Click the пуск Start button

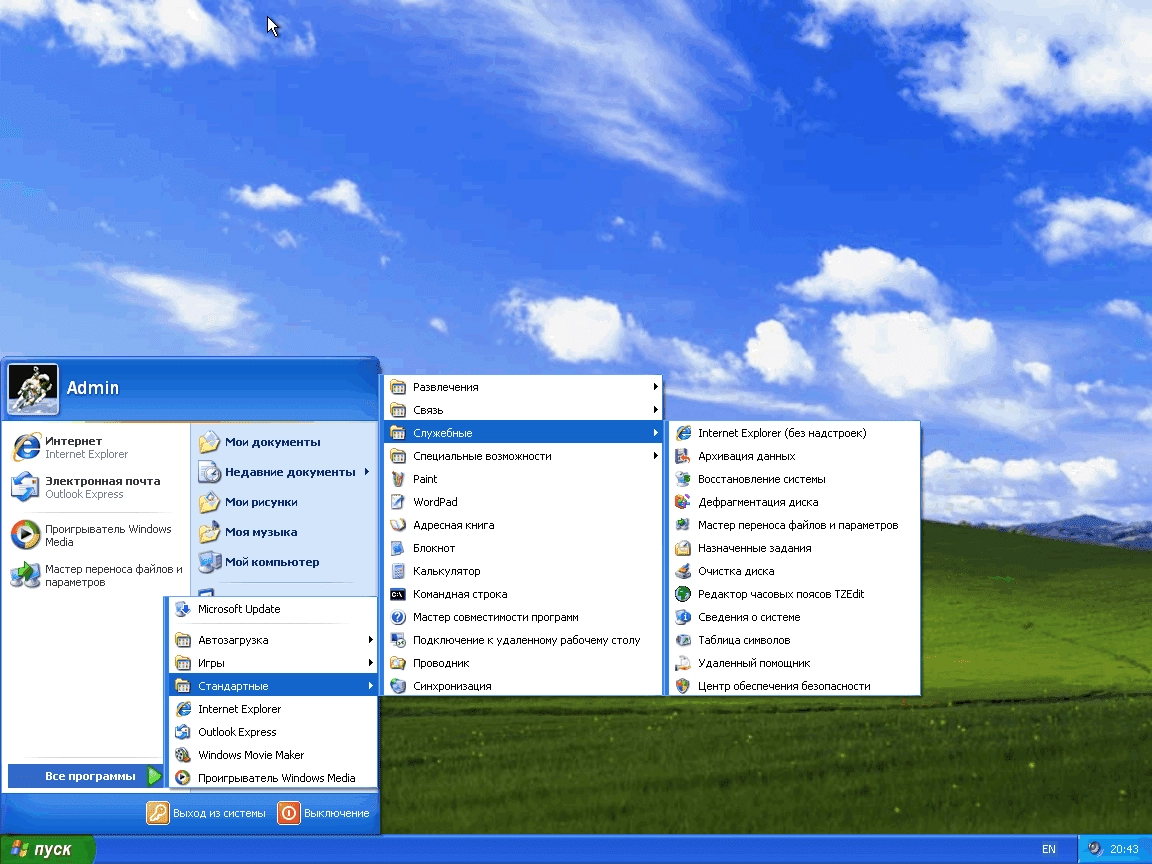point(47,850)
